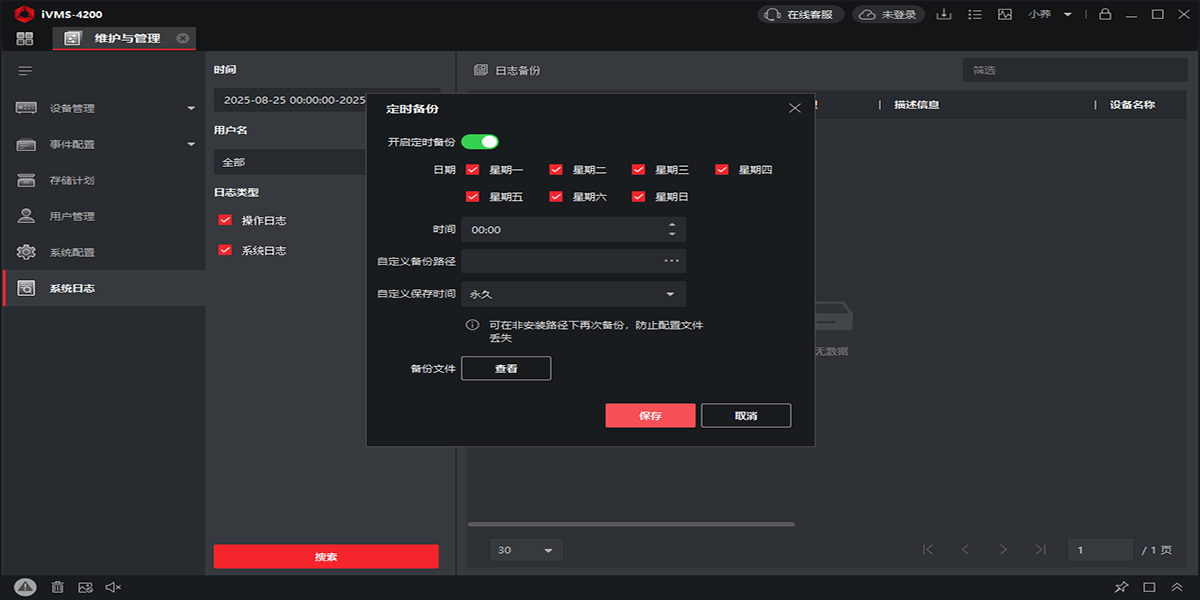This screenshot has width=1200, height=600.
Task: Open the 用户名 全部 dropdown
Action: click(290, 162)
